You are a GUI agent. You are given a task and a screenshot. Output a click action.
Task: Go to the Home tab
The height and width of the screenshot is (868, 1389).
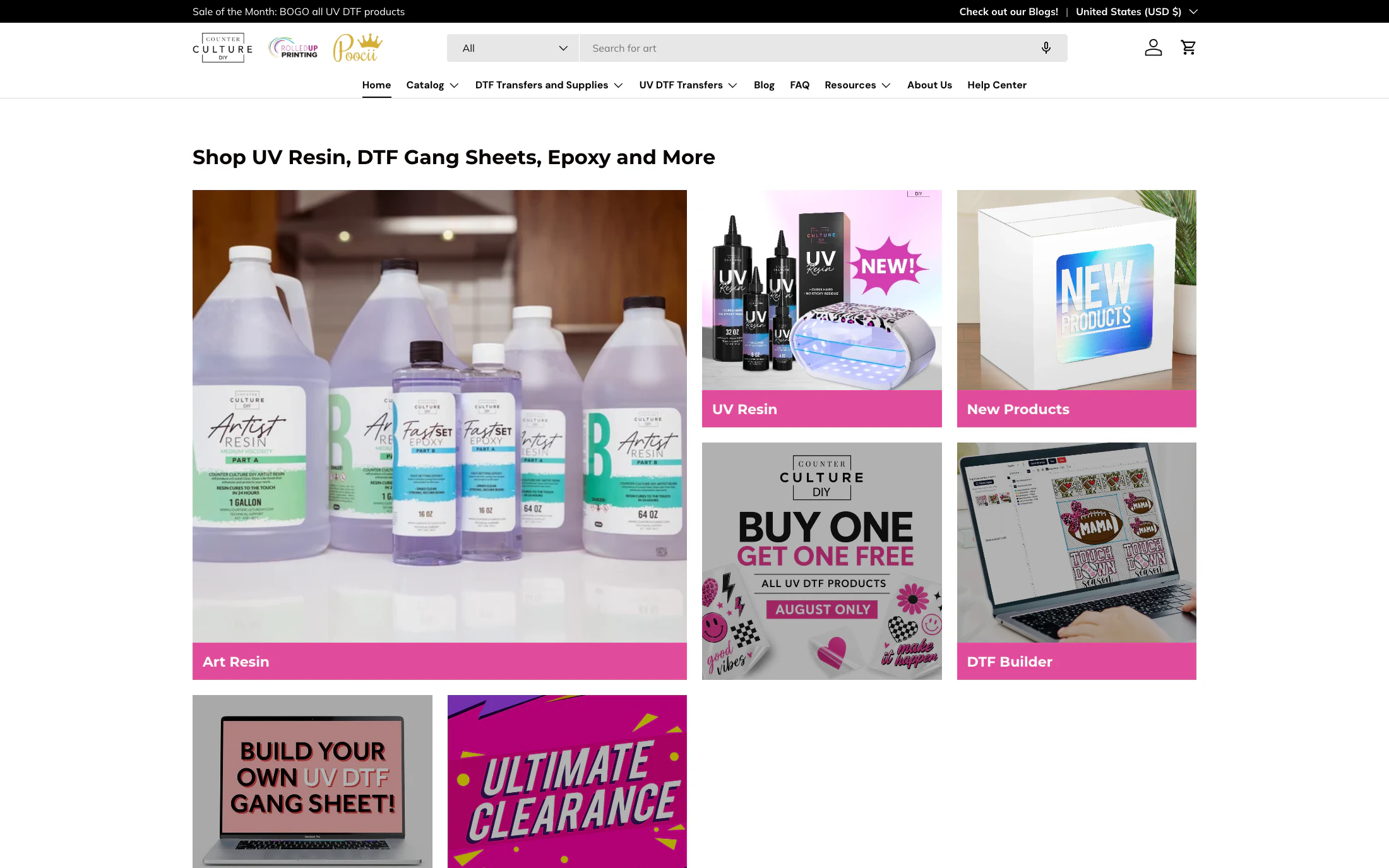(x=376, y=85)
